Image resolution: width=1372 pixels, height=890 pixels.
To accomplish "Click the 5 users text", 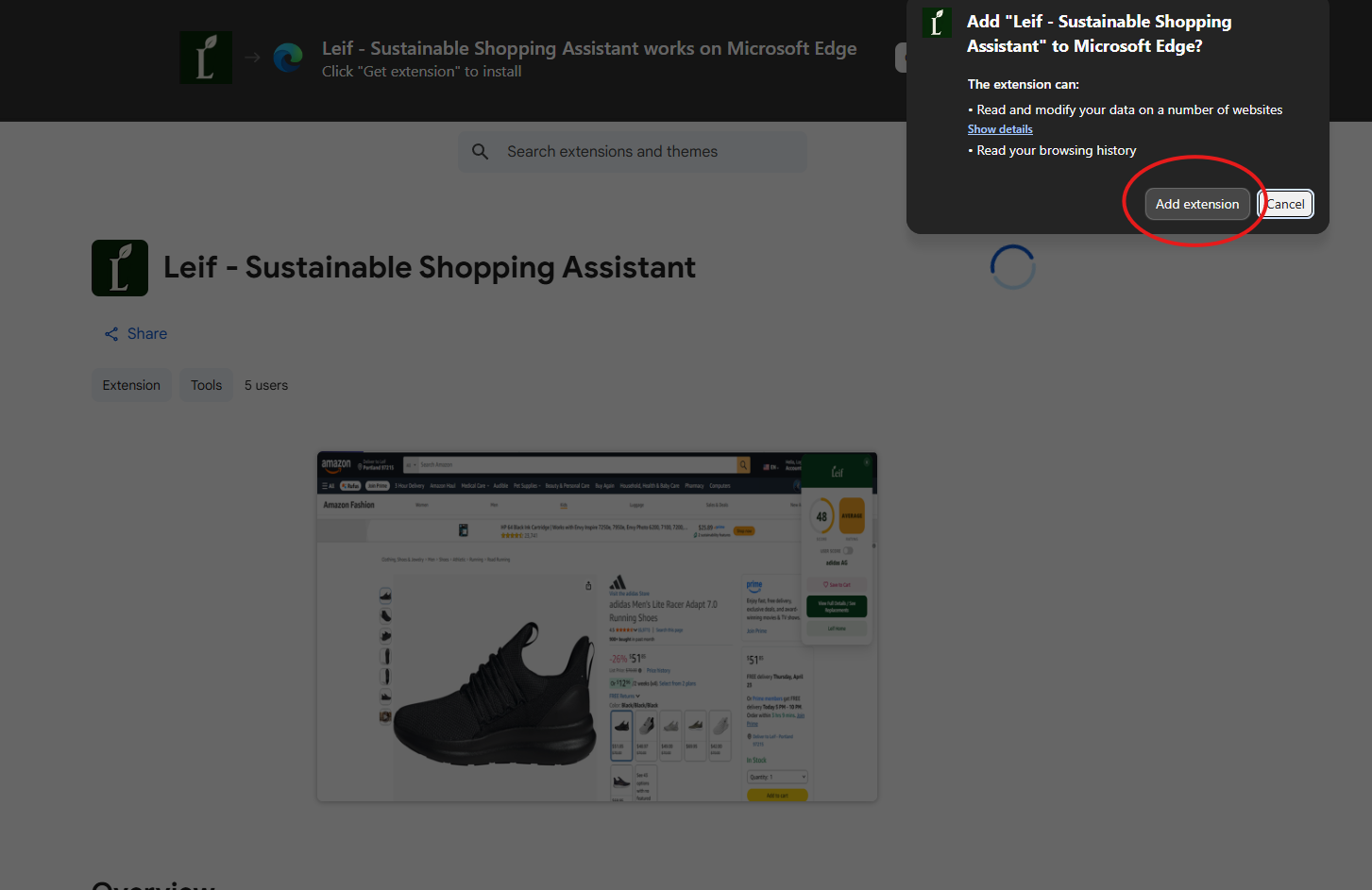I will tap(266, 385).
